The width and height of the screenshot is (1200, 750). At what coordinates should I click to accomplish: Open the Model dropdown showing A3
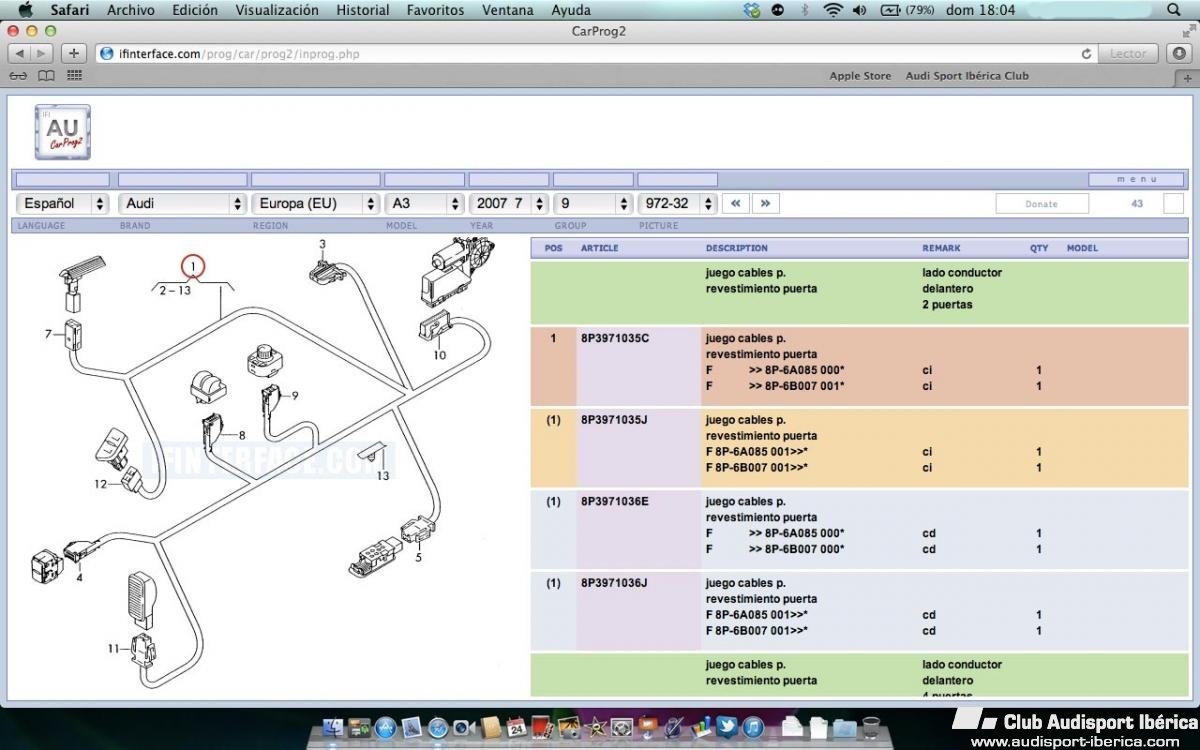click(424, 203)
